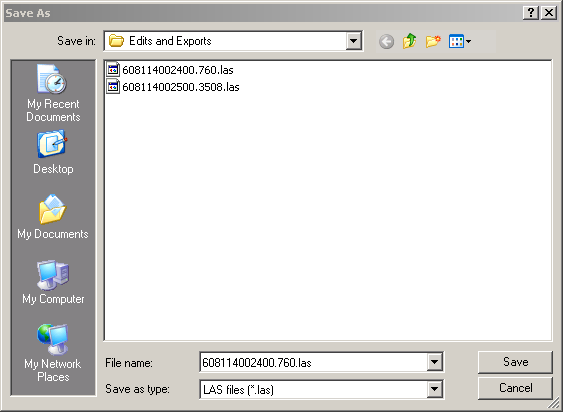Open My Recent Documents shortcut
Screen dimensions: 563x412
coord(53,93)
